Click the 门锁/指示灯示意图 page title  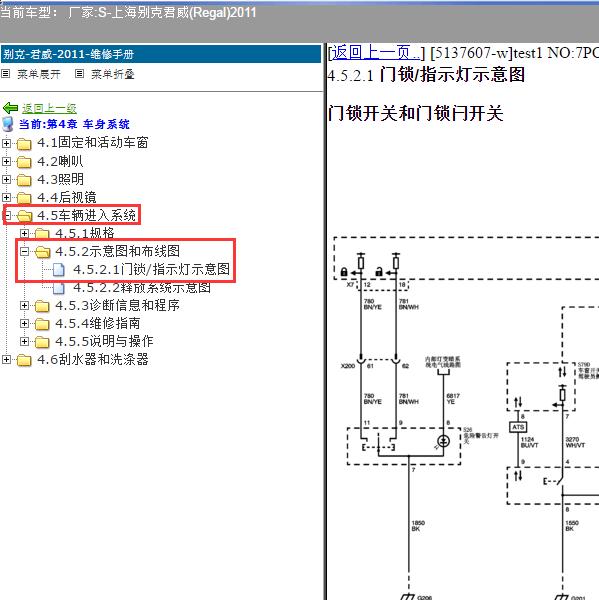point(452,74)
